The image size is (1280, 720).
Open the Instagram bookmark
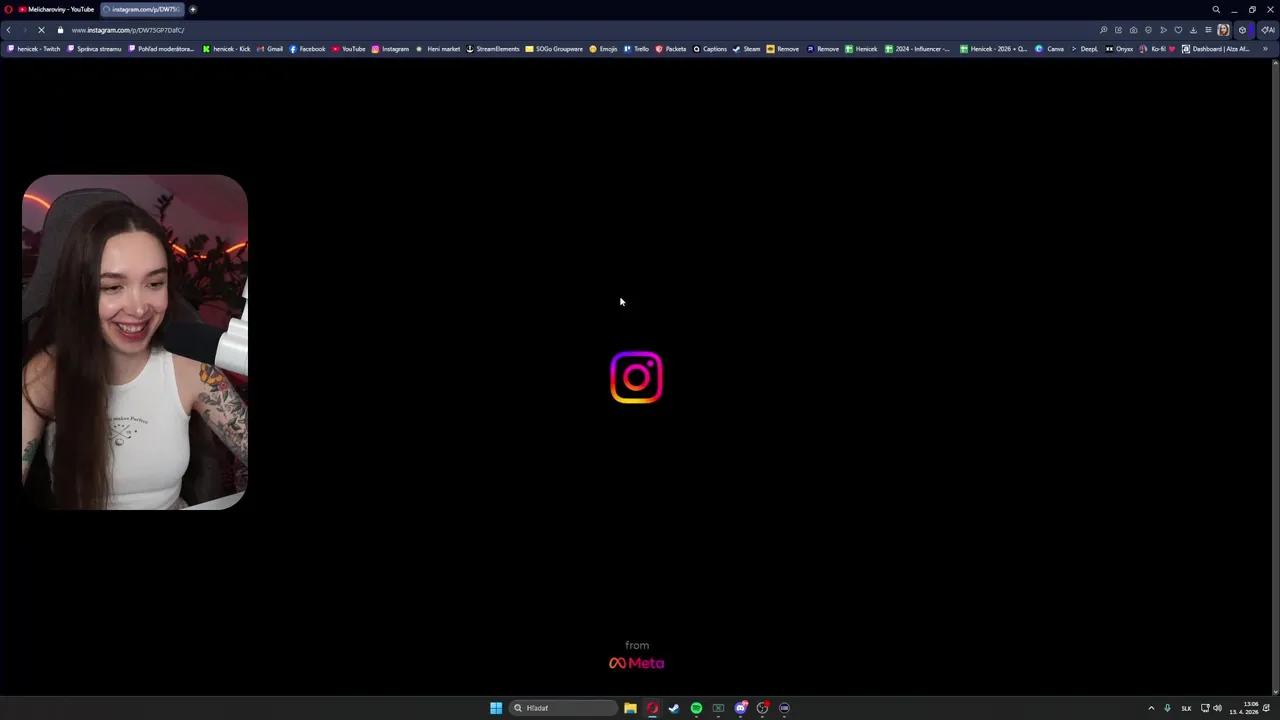tap(390, 49)
